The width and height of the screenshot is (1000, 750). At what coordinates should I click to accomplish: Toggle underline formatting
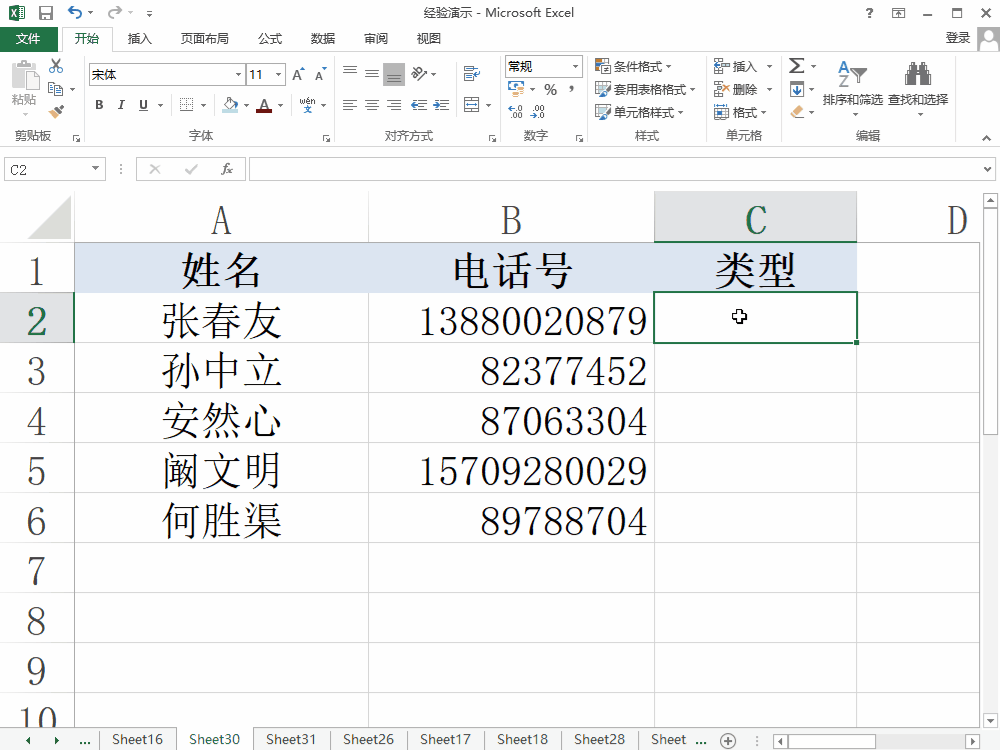[x=143, y=104]
